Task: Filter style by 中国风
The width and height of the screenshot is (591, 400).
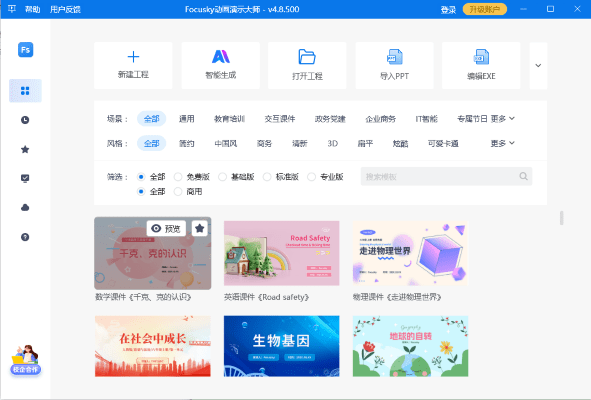Action: click(226, 143)
